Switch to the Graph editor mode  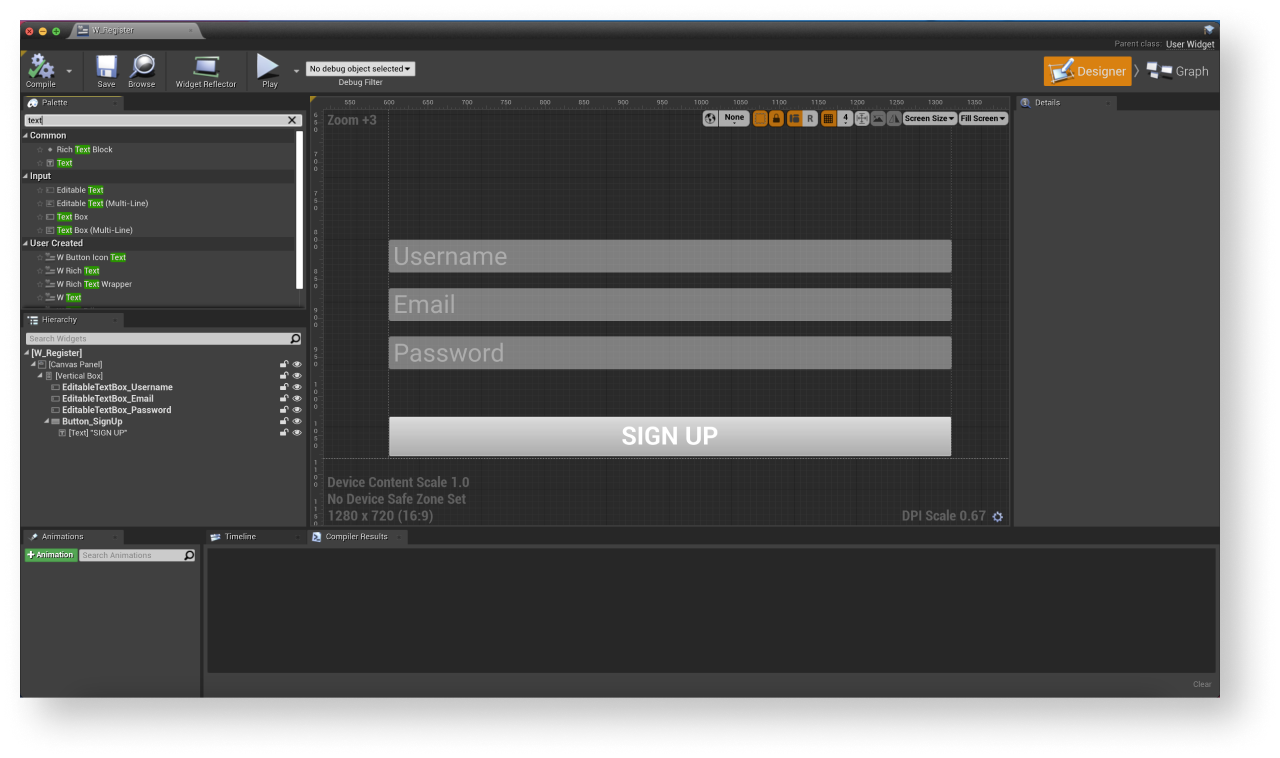tap(1178, 71)
